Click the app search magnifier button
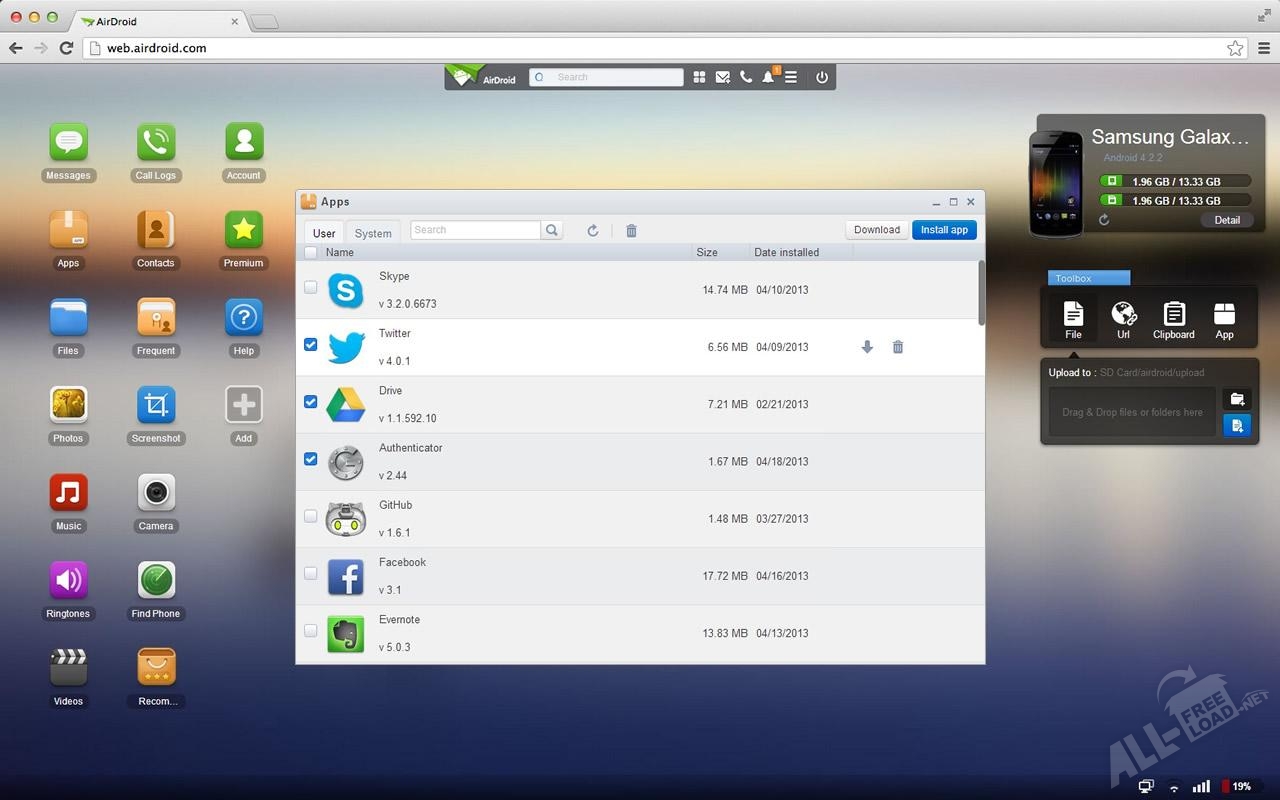The width and height of the screenshot is (1280, 800). (x=551, y=230)
